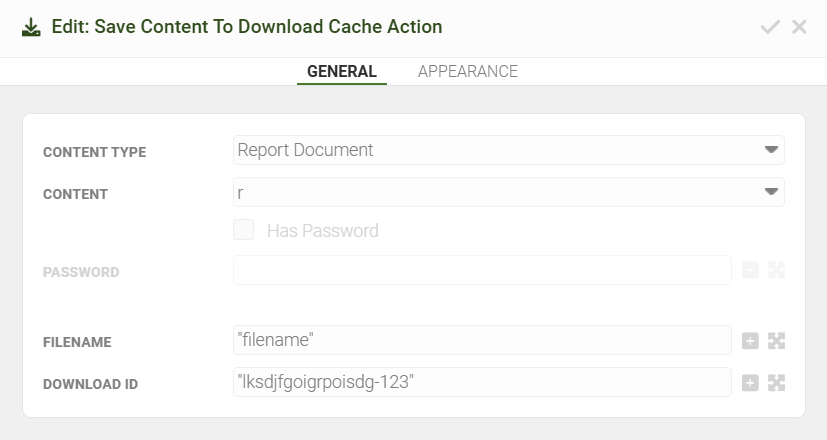
Task: Toggle the Has Password checkbox
Action: [243, 231]
